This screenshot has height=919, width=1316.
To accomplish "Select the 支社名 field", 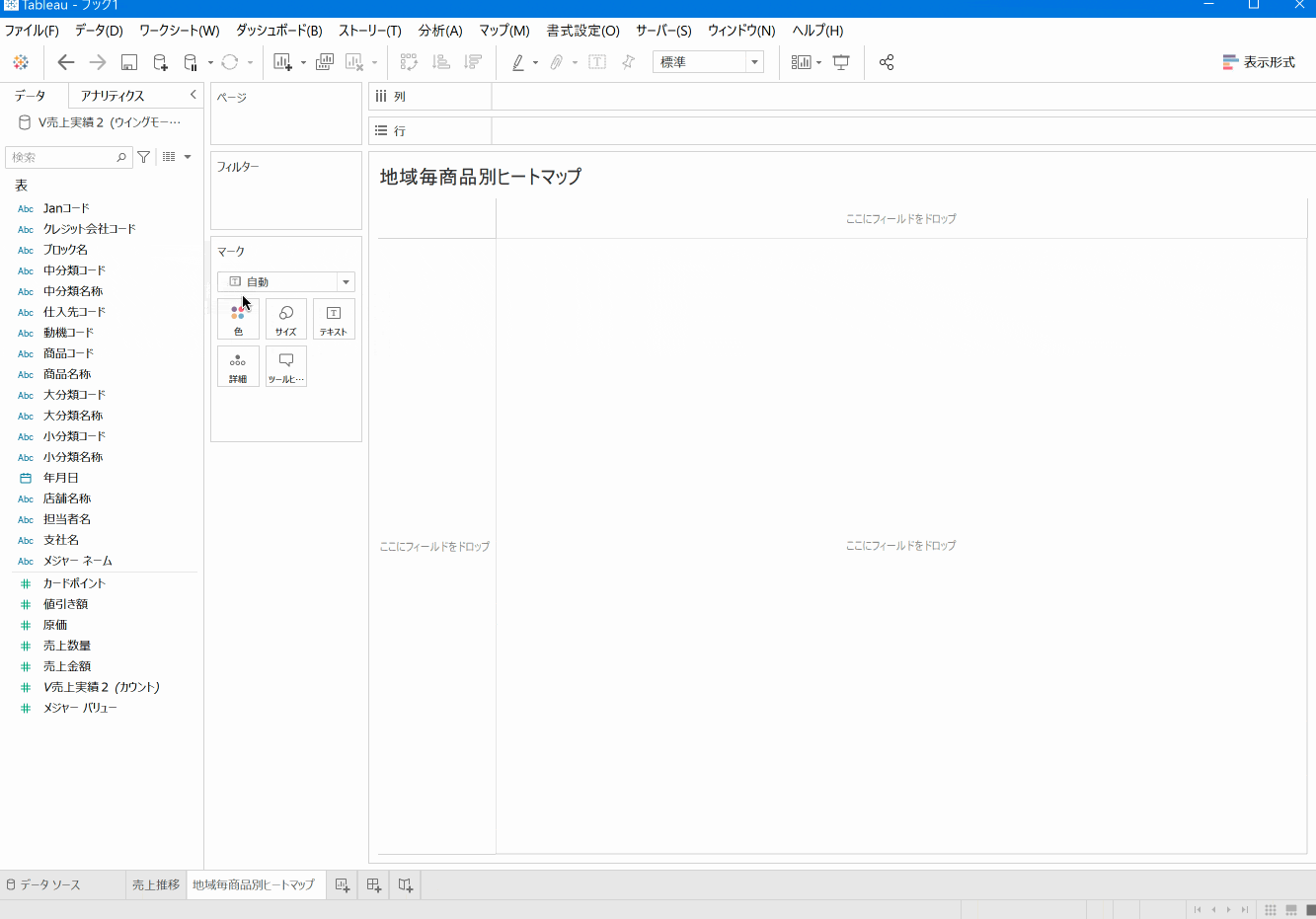I will point(60,540).
